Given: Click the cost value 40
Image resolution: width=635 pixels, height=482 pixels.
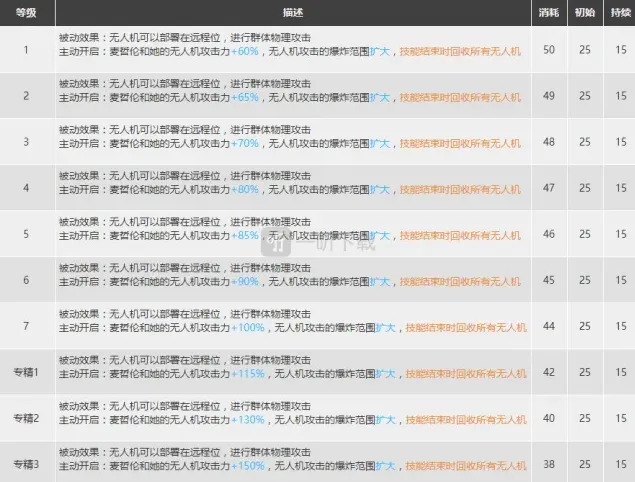Looking at the screenshot, I should 549,418.
